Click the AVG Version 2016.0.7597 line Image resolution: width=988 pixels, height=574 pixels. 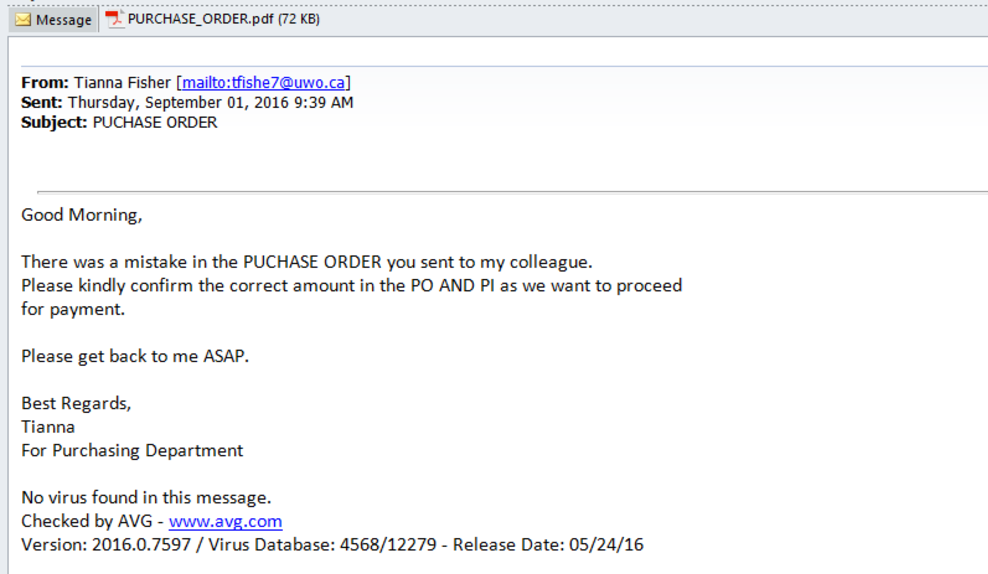pyautogui.click(x=333, y=544)
